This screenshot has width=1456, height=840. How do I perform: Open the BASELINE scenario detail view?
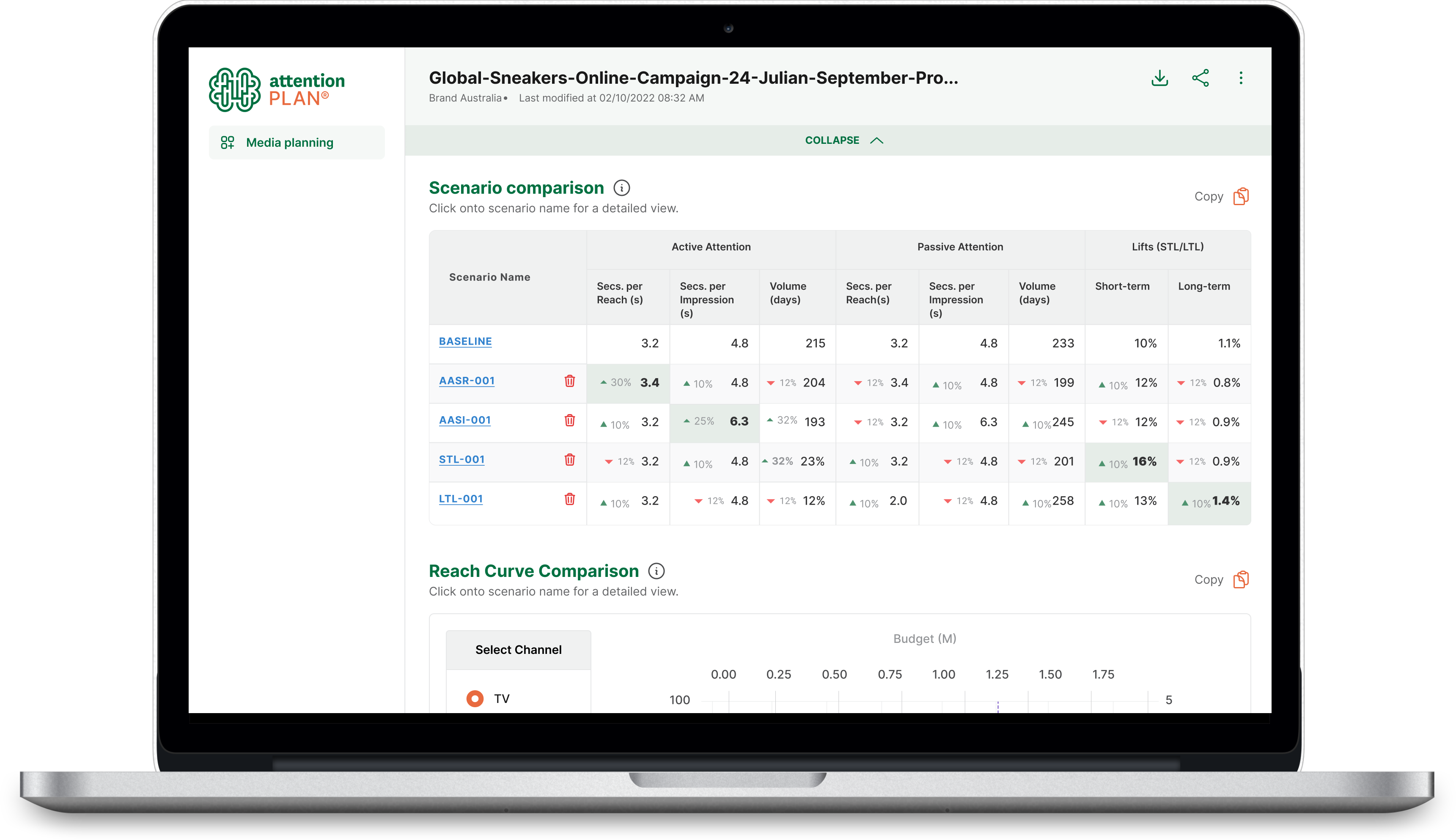coord(465,341)
